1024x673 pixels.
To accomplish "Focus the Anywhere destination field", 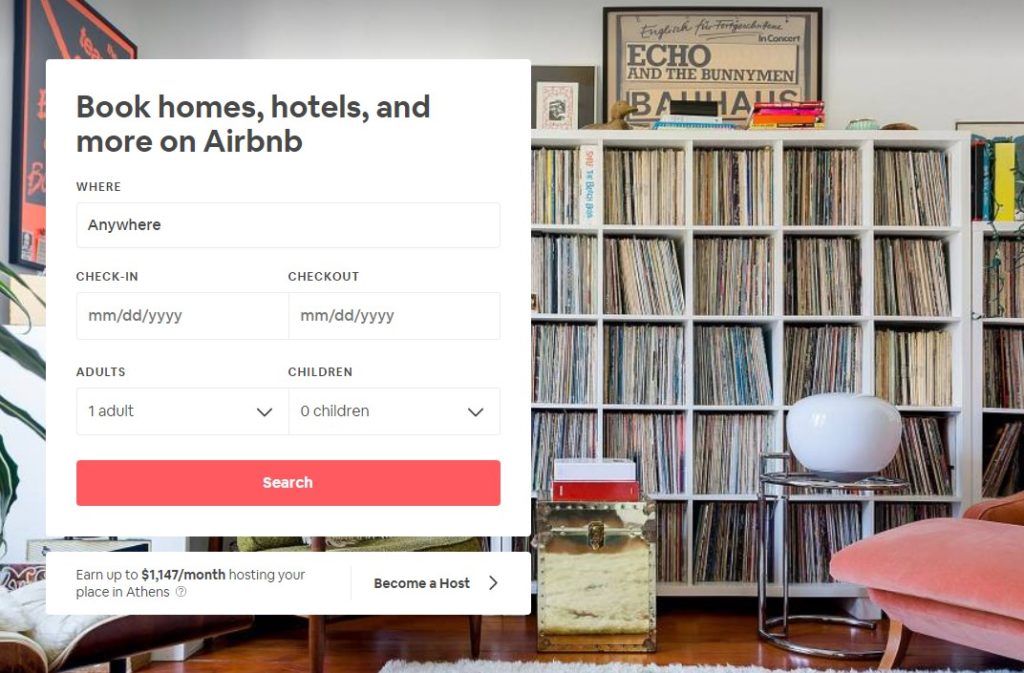I will pyautogui.click(x=288, y=225).
